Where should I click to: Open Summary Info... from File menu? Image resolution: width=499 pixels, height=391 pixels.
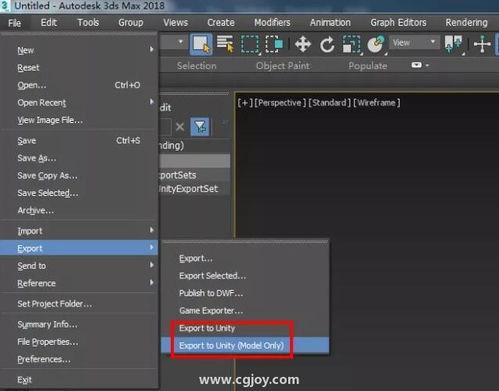point(79,324)
